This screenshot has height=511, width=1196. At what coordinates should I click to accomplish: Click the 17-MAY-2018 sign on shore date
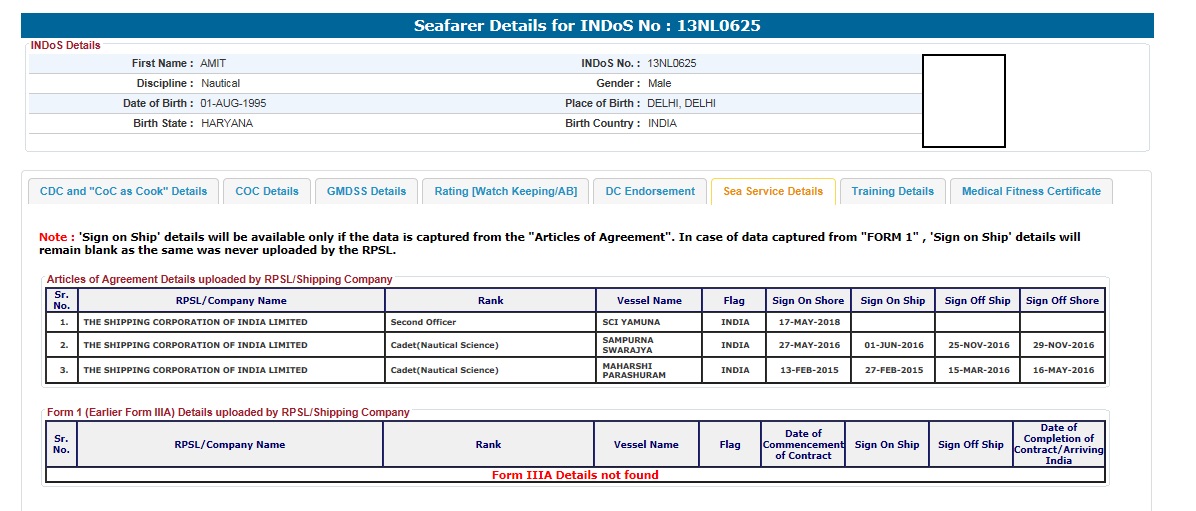coord(808,322)
